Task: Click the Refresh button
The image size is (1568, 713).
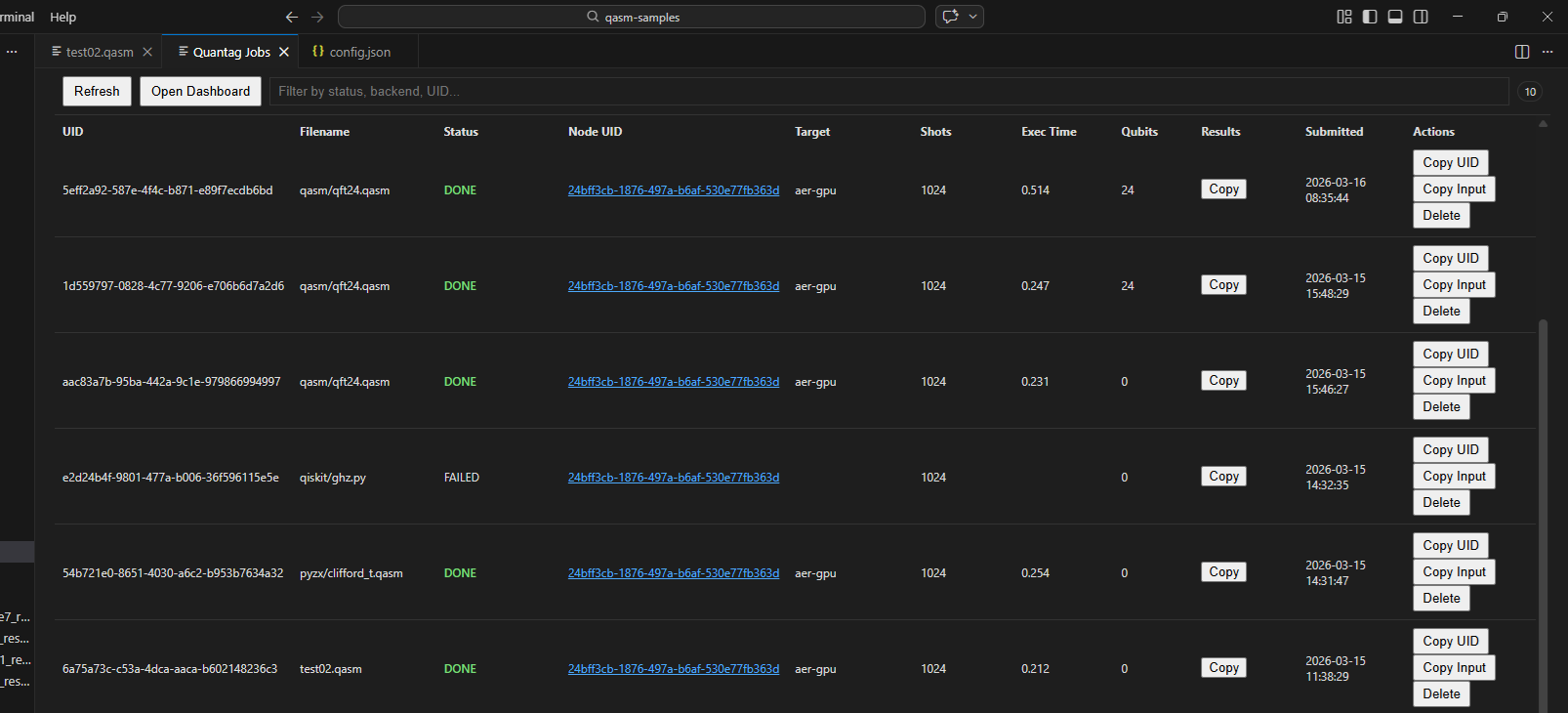Action: 97,91
